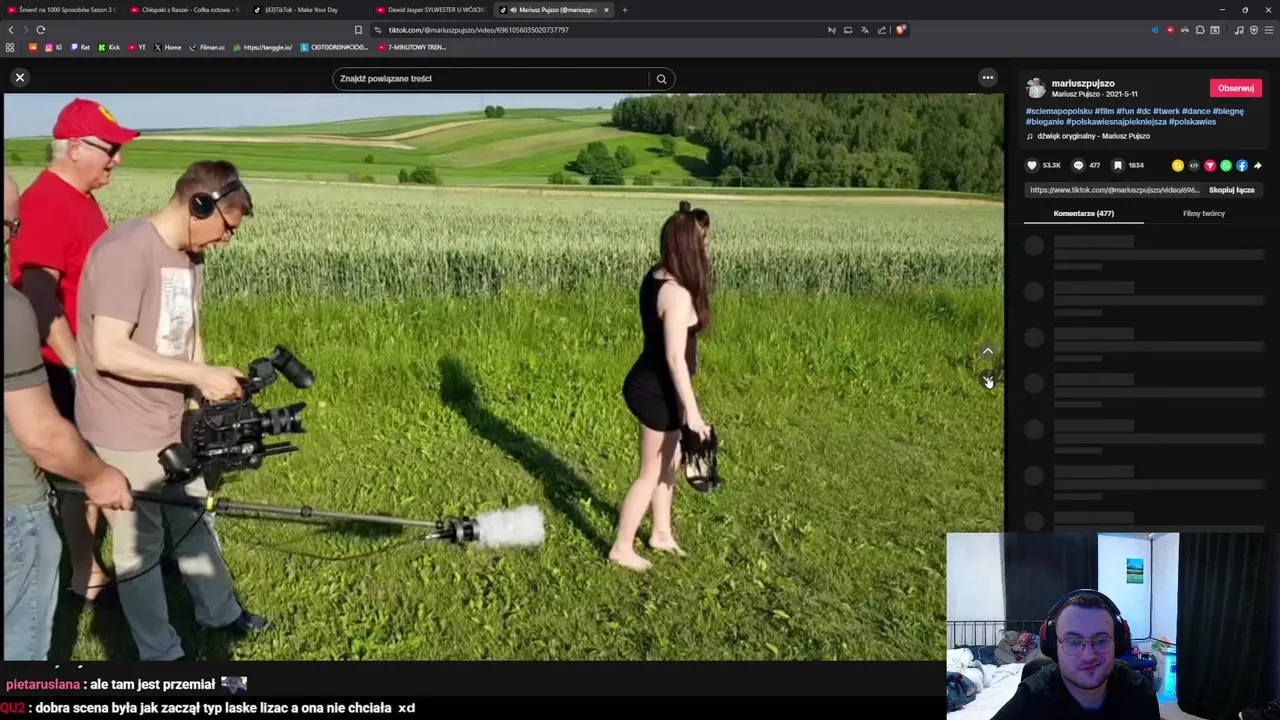The width and height of the screenshot is (1280, 720).
Task: Focus the 'Znajdź powiązane treści' search field
Action: coord(492,79)
